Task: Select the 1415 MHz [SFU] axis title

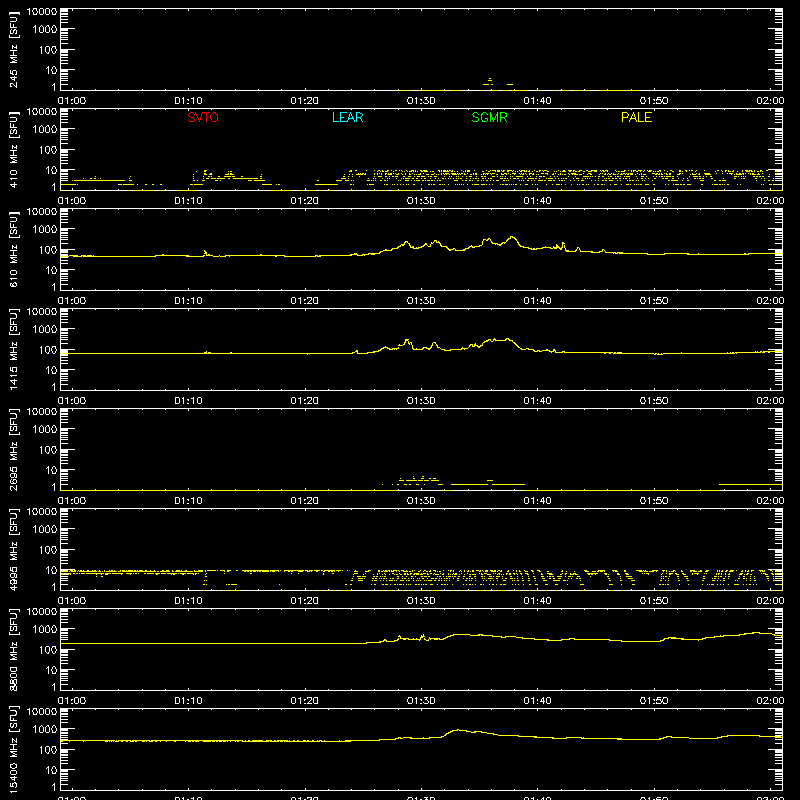Action: pos(13,349)
